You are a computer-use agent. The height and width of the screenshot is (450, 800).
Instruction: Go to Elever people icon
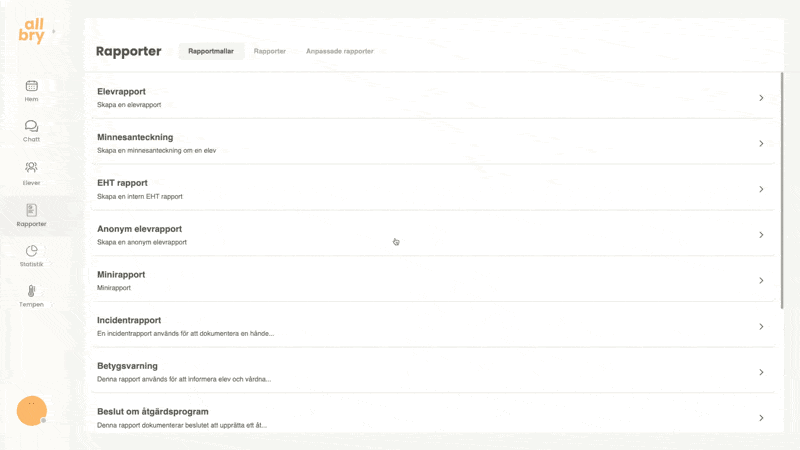click(x=31, y=167)
